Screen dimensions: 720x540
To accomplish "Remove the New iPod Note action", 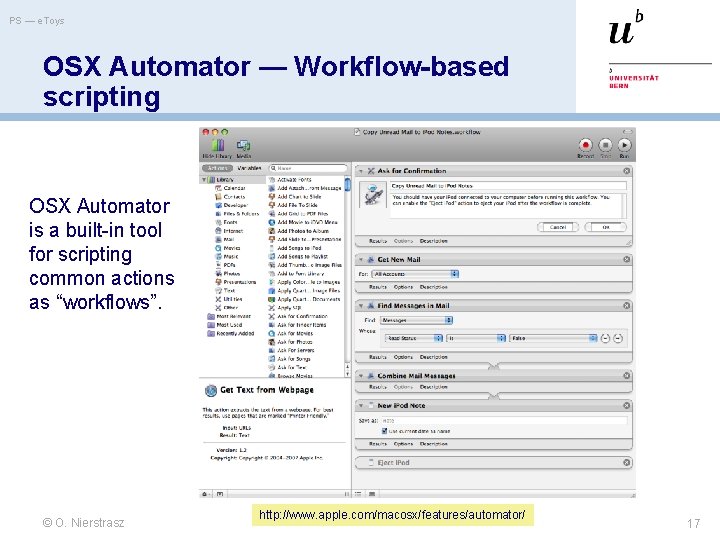I will [626, 405].
